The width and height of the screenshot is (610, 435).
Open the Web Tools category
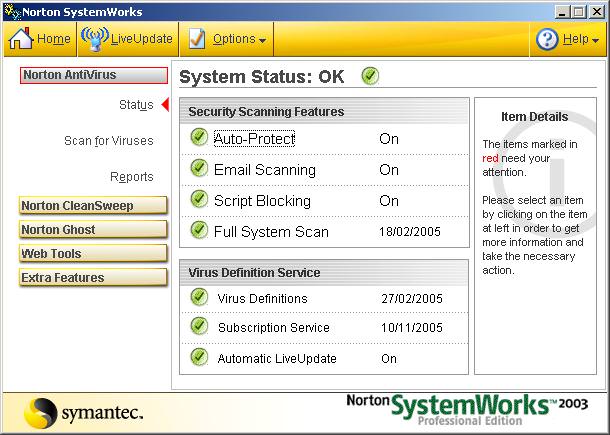point(93,254)
